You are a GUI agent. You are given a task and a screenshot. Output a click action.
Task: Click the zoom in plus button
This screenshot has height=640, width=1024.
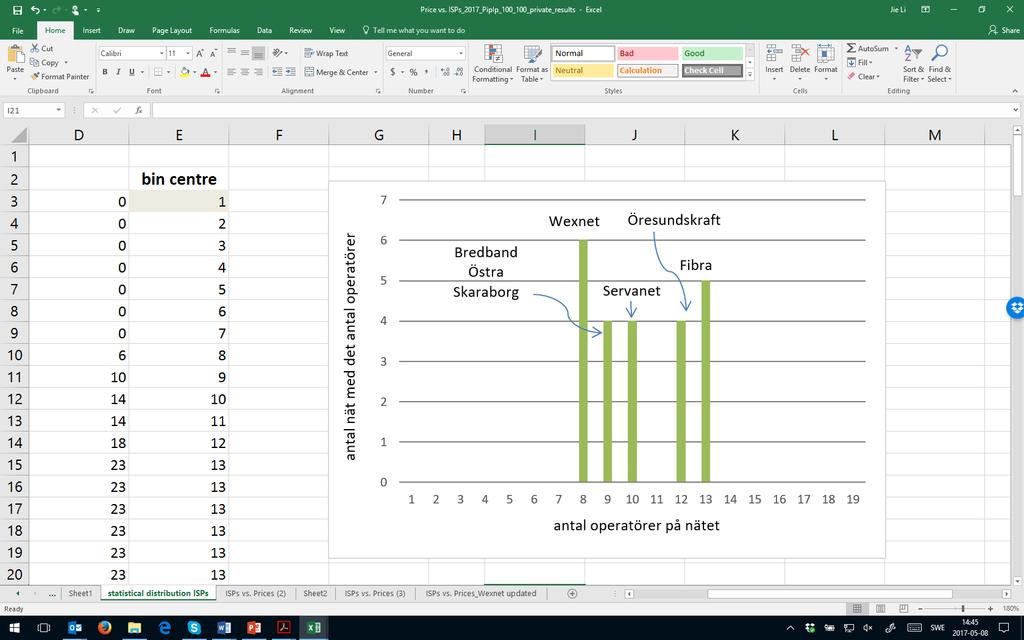click(x=990, y=608)
